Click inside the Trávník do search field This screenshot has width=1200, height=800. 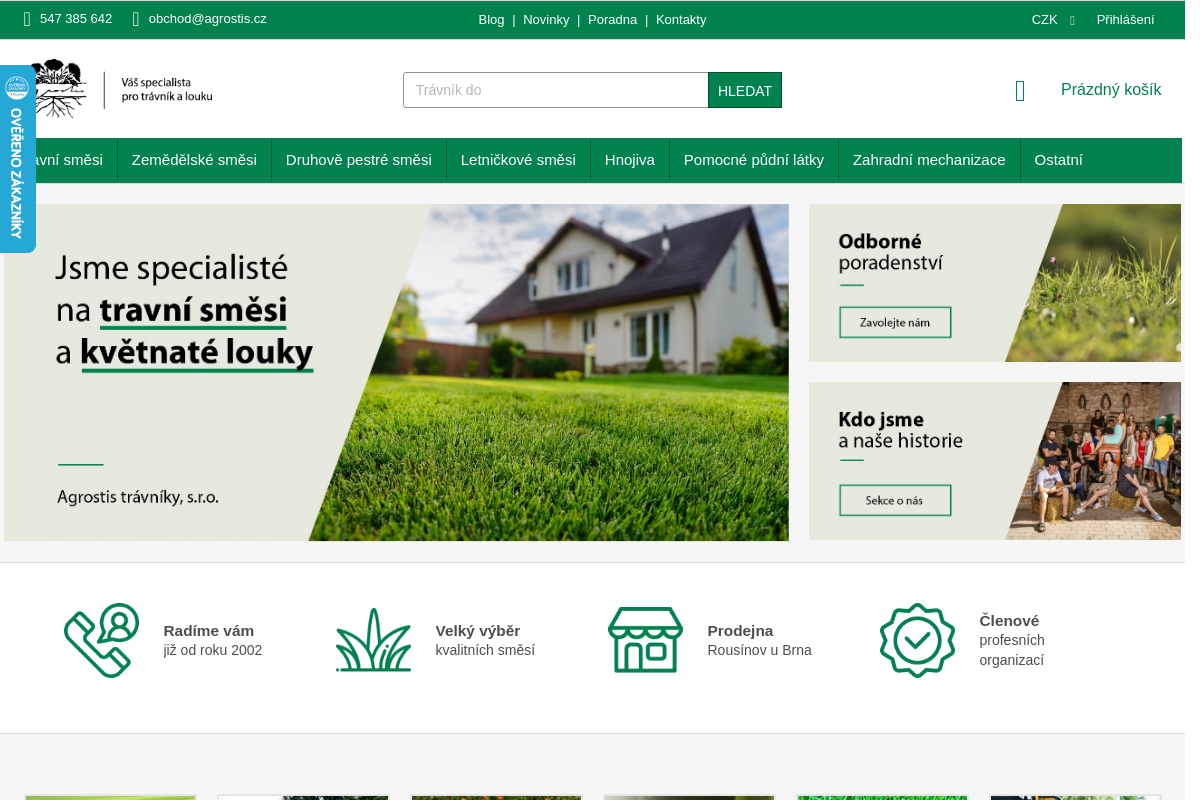(x=555, y=89)
